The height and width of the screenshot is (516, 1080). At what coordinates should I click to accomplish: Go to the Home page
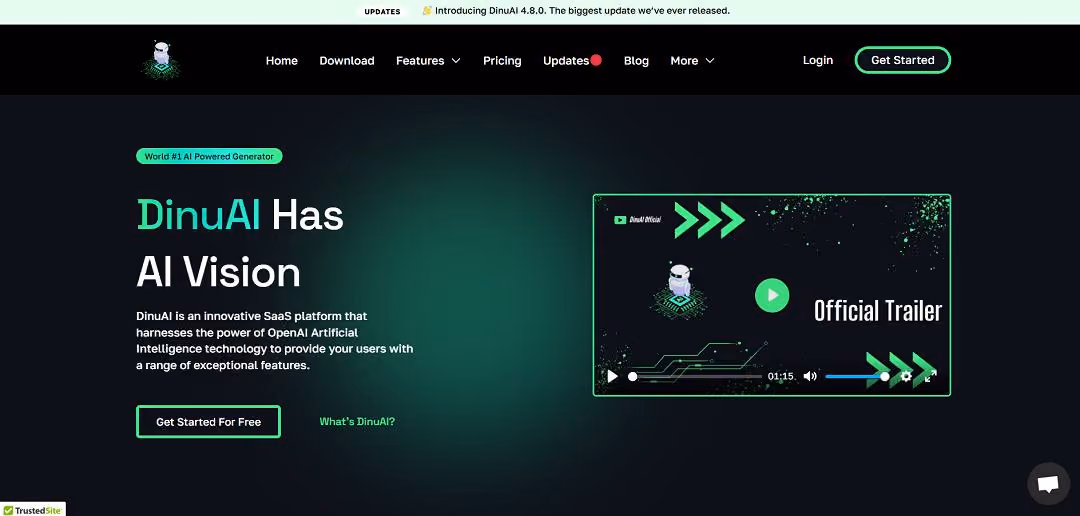(282, 61)
